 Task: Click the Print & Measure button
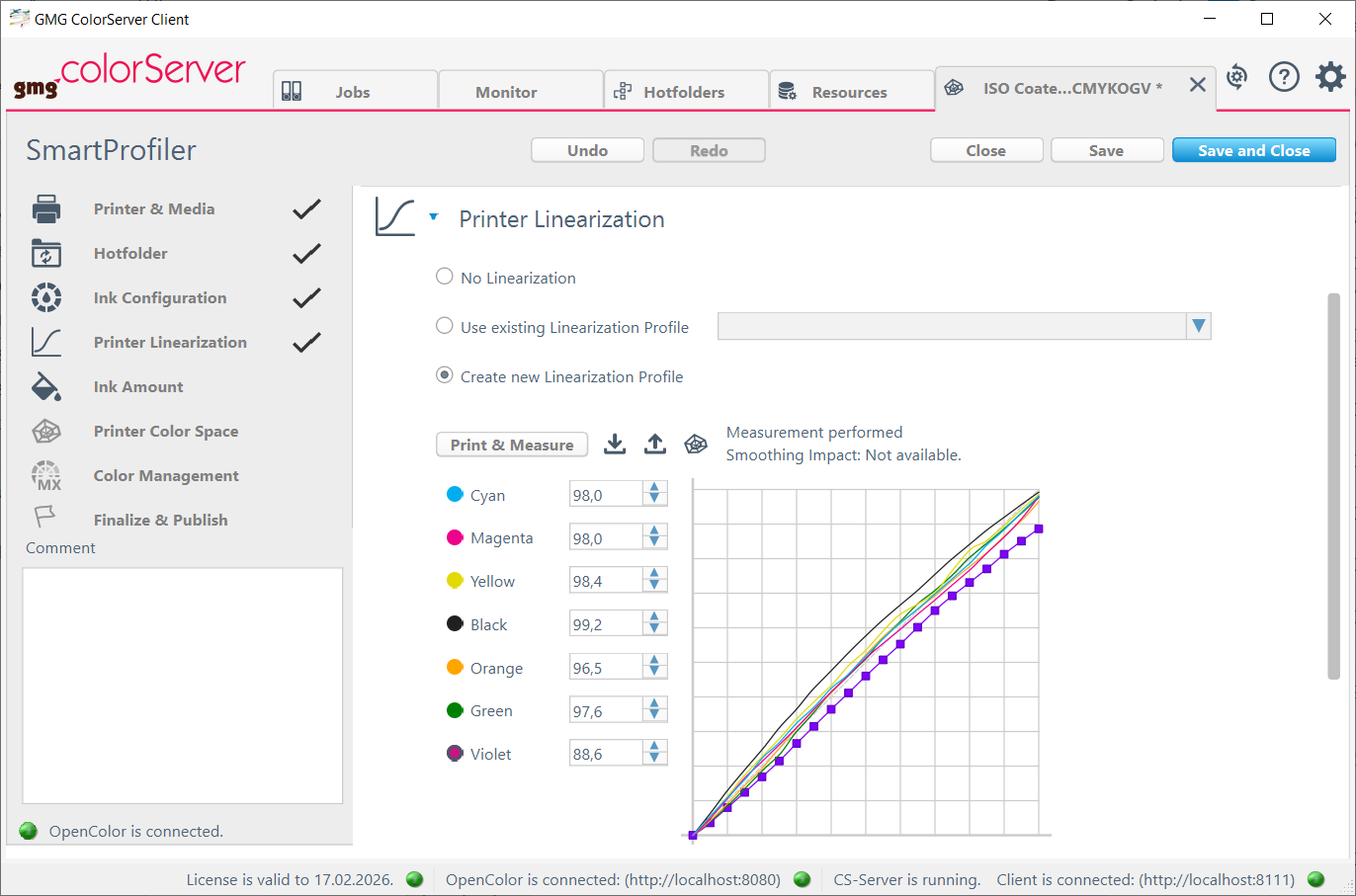click(x=511, y=445)
